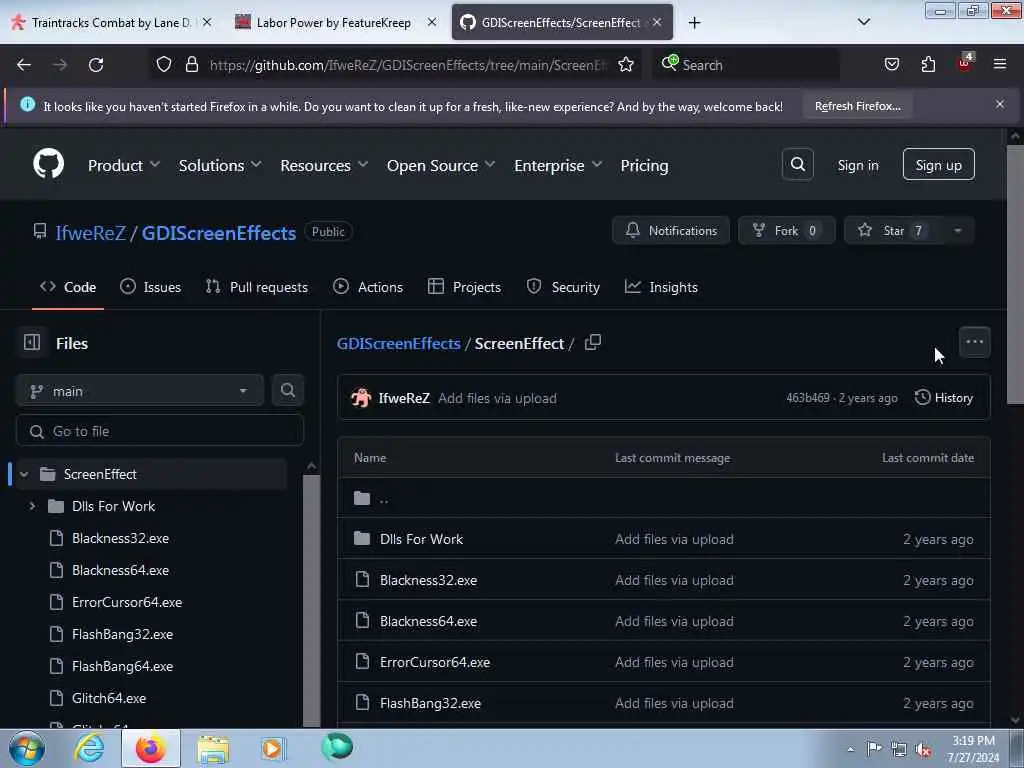Open the Windows Start button
Image resolution: width=1024 pixels, height=768 pixels.
27,748
